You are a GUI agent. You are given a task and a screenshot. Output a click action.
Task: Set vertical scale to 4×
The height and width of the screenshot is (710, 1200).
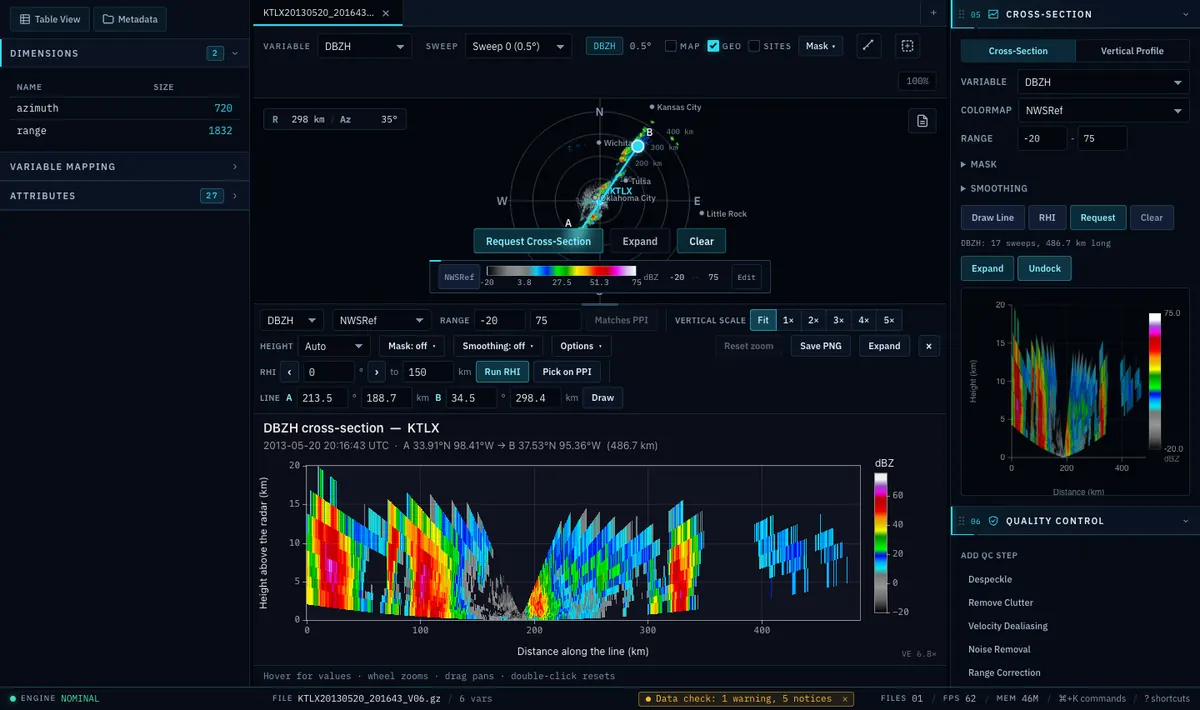point(863,320)
